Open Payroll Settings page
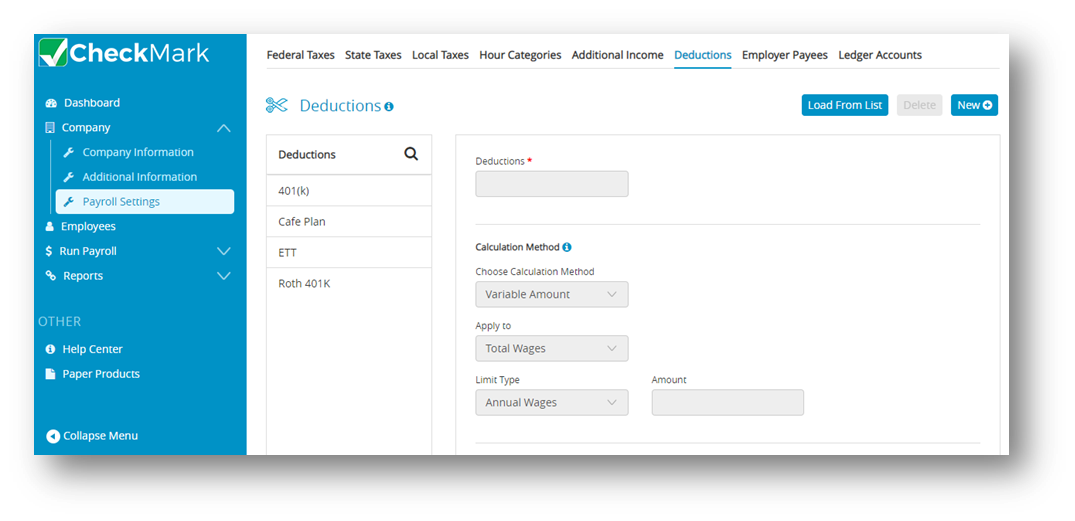The image size is (1075, 521). 145,202
